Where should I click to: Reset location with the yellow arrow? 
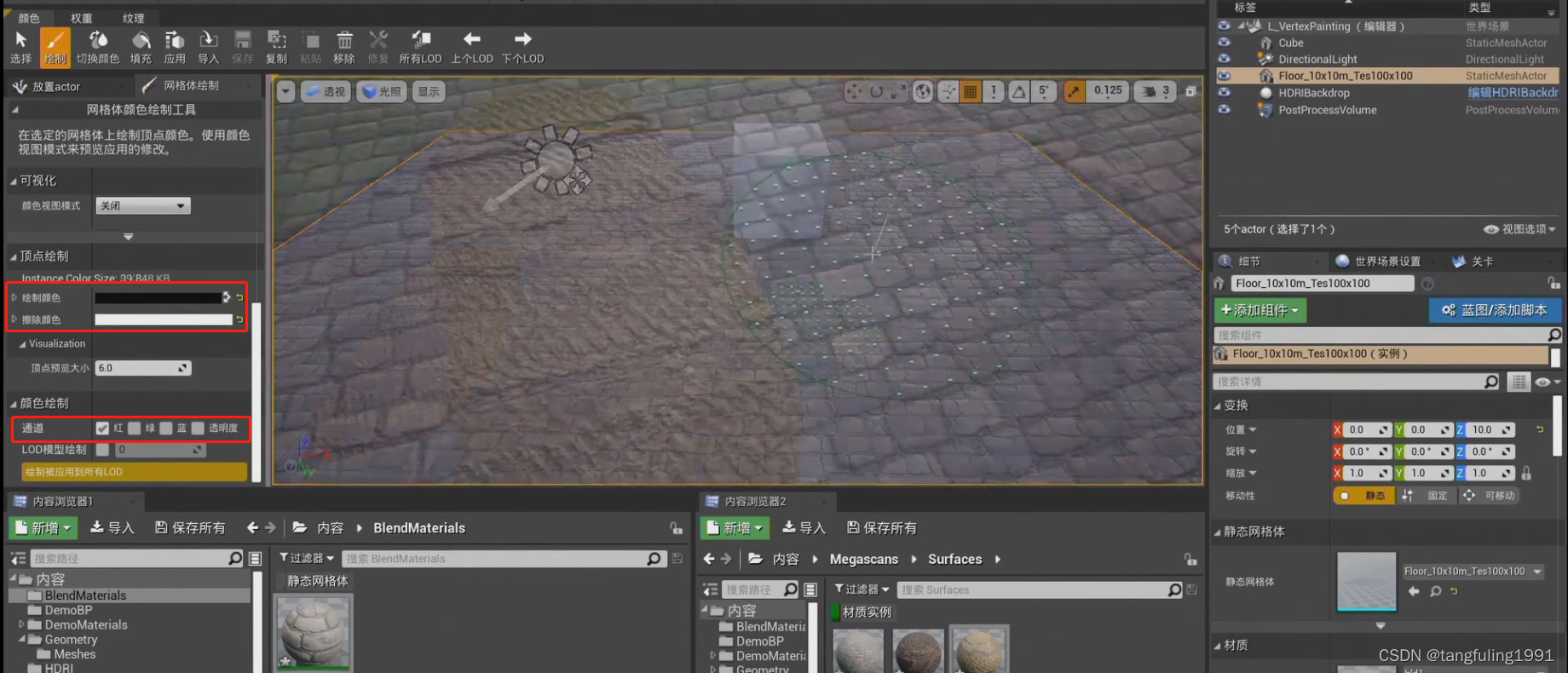[x=1540, y=429]
